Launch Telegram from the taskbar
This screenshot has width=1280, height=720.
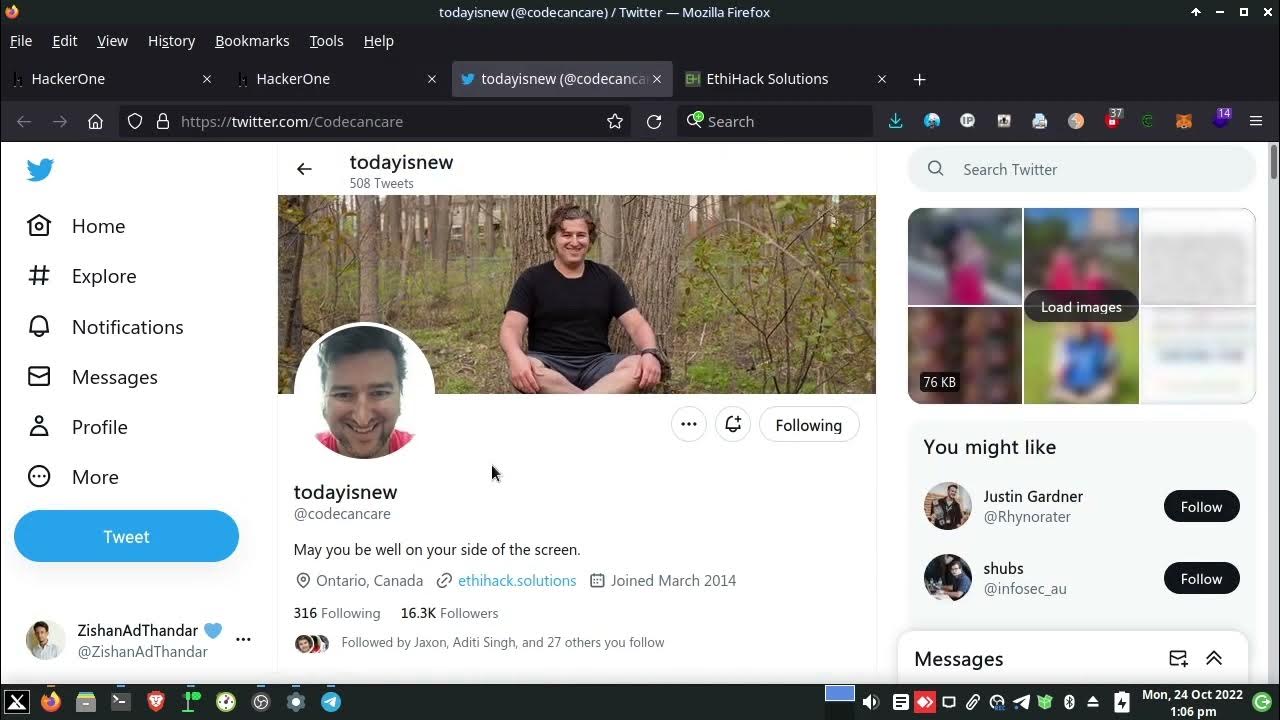pos(331,702)
